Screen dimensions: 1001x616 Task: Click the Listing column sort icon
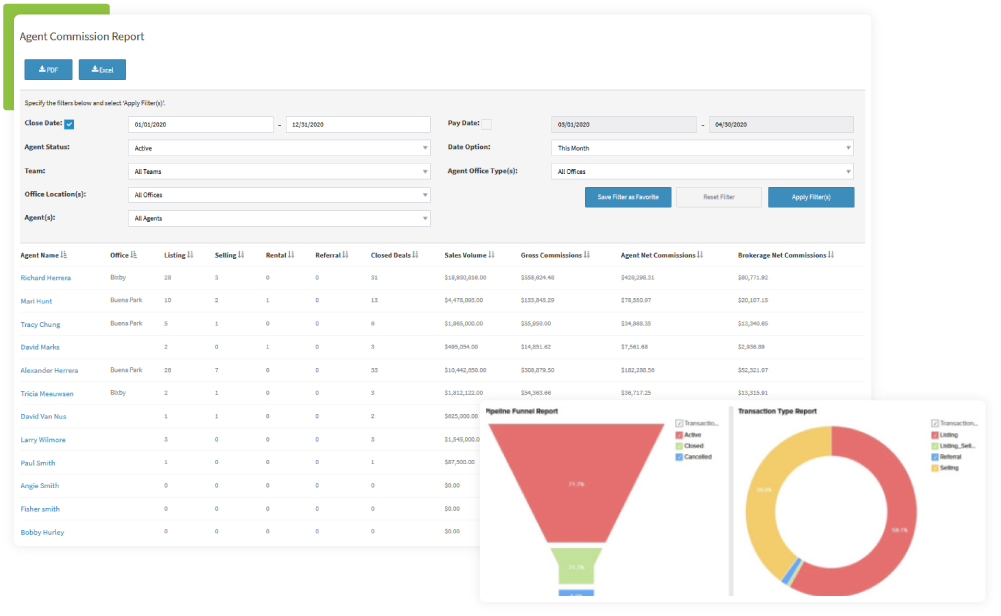click(191, 255)
